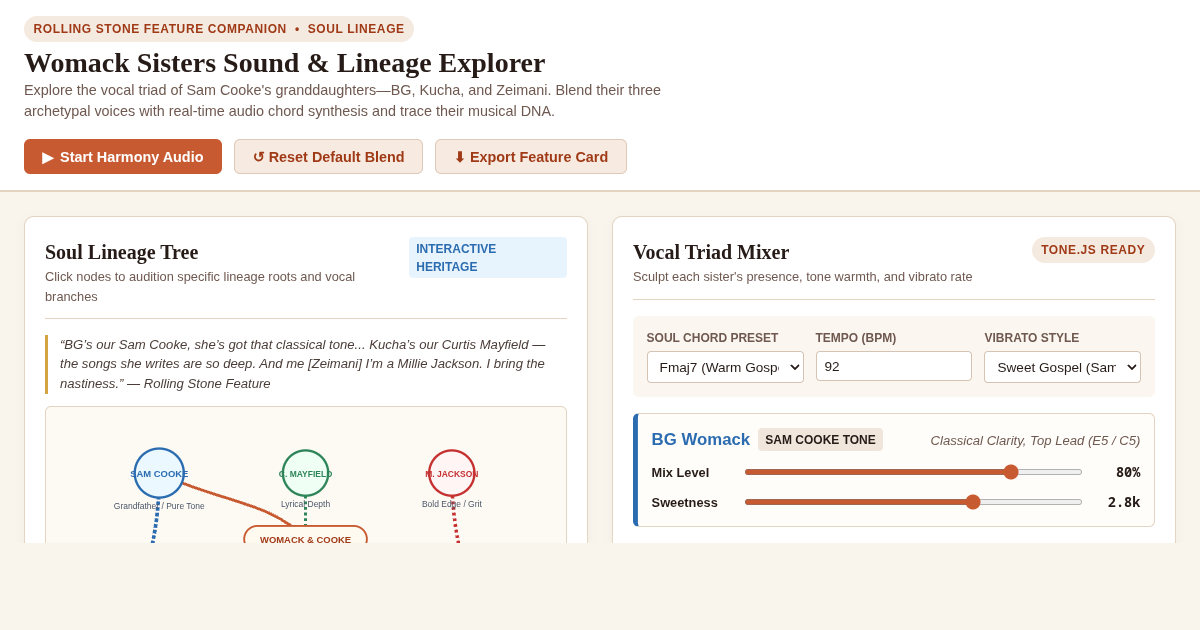Click the Bold Edge / Grit caption
The height and width of the screenshot is (630, 1200).
(x=452, y=504)
